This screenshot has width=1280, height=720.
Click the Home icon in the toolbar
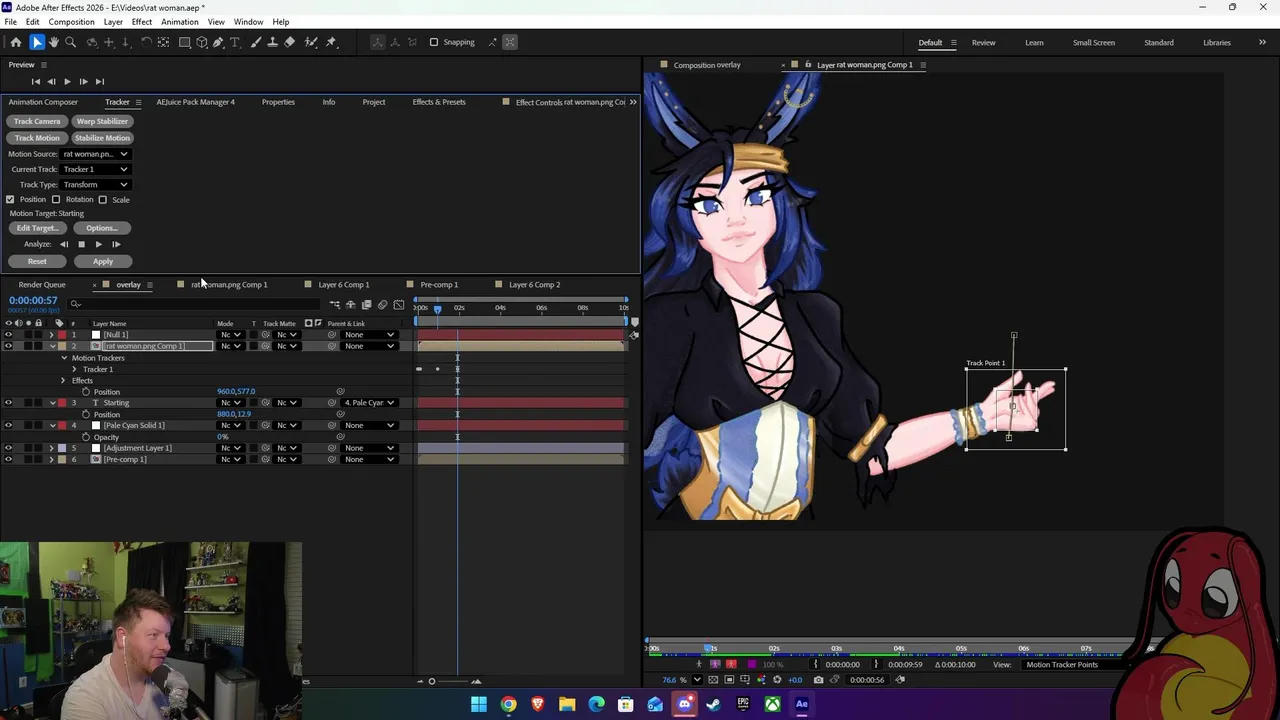pyautogui.click(x=16, y=42)
